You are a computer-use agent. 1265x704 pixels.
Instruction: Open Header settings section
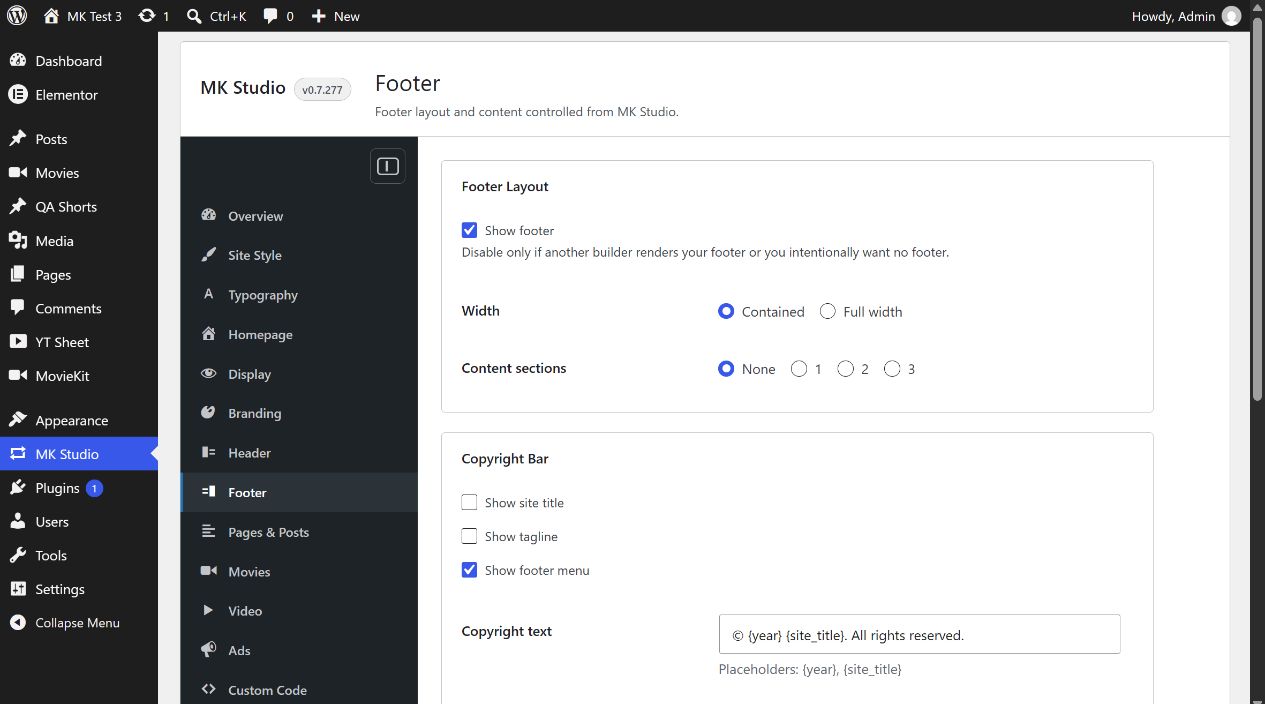click(299, 453)
